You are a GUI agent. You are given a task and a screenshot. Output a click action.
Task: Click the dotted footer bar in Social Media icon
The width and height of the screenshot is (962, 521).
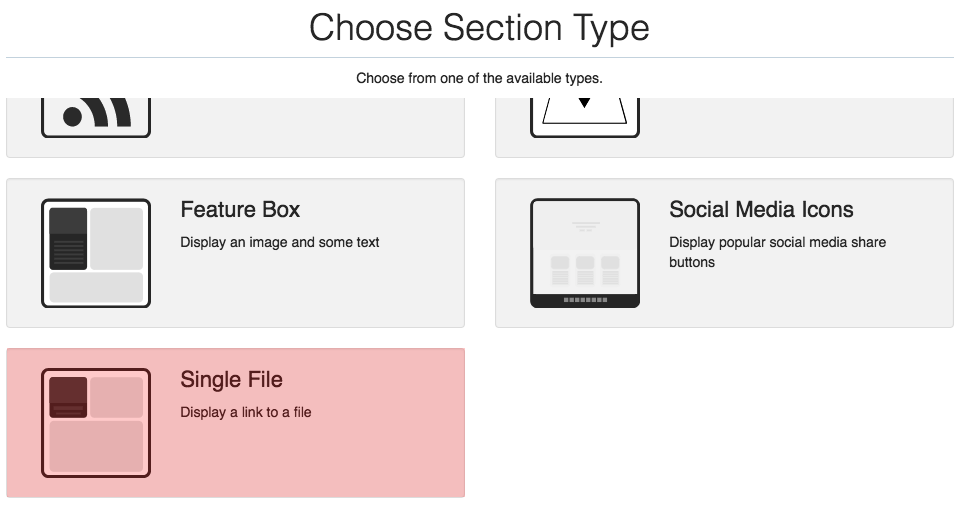point(584,299)
